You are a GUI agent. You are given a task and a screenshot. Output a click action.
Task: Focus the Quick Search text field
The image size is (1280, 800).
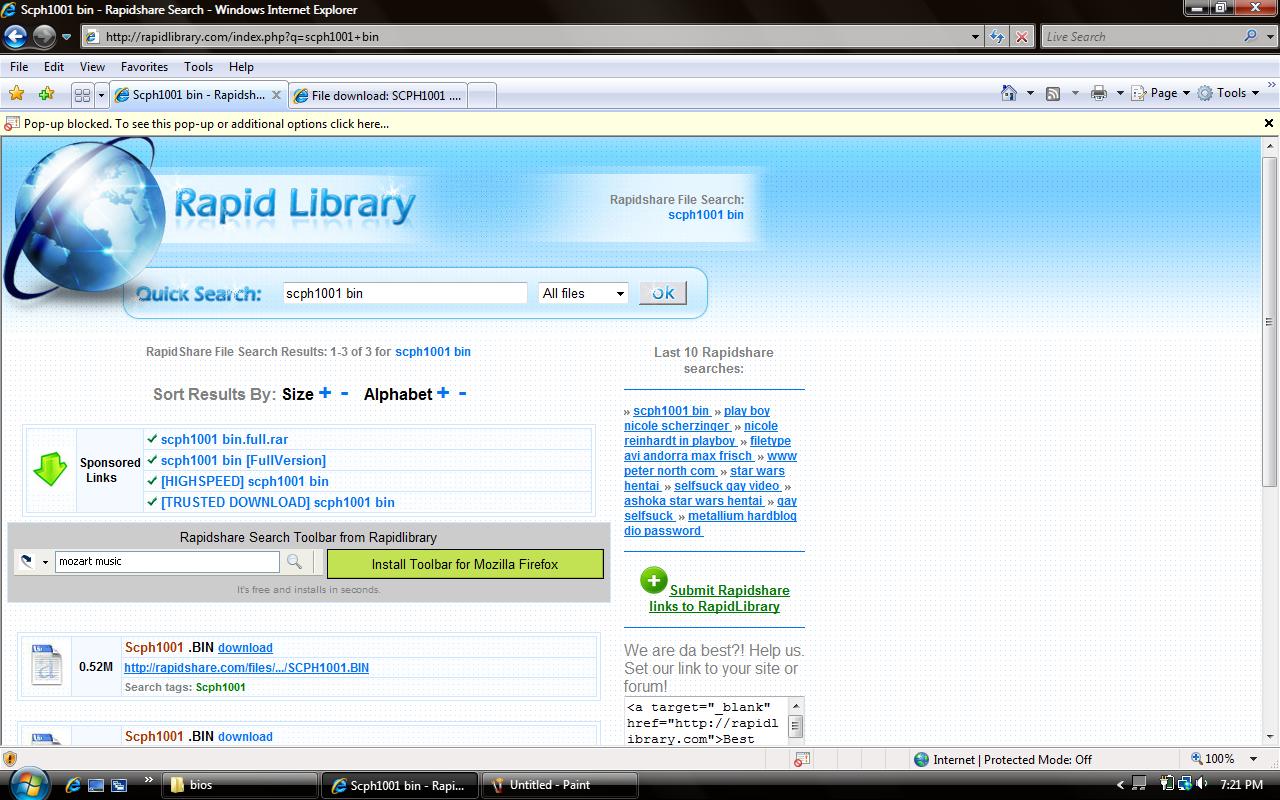[x=404, y=293]
